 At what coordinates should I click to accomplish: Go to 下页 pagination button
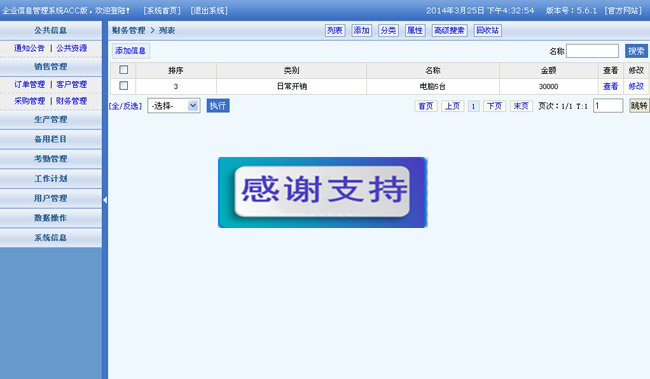tap(495, 106)
